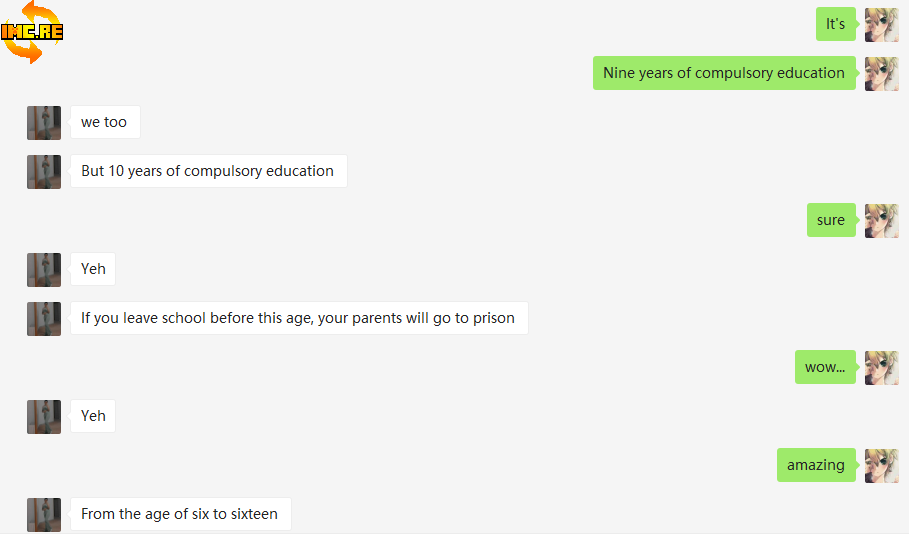Click avatar next to "Nine years of compulsory education"
The height and width of the screenshot is (536, 909).
click(x=881, y=74)
